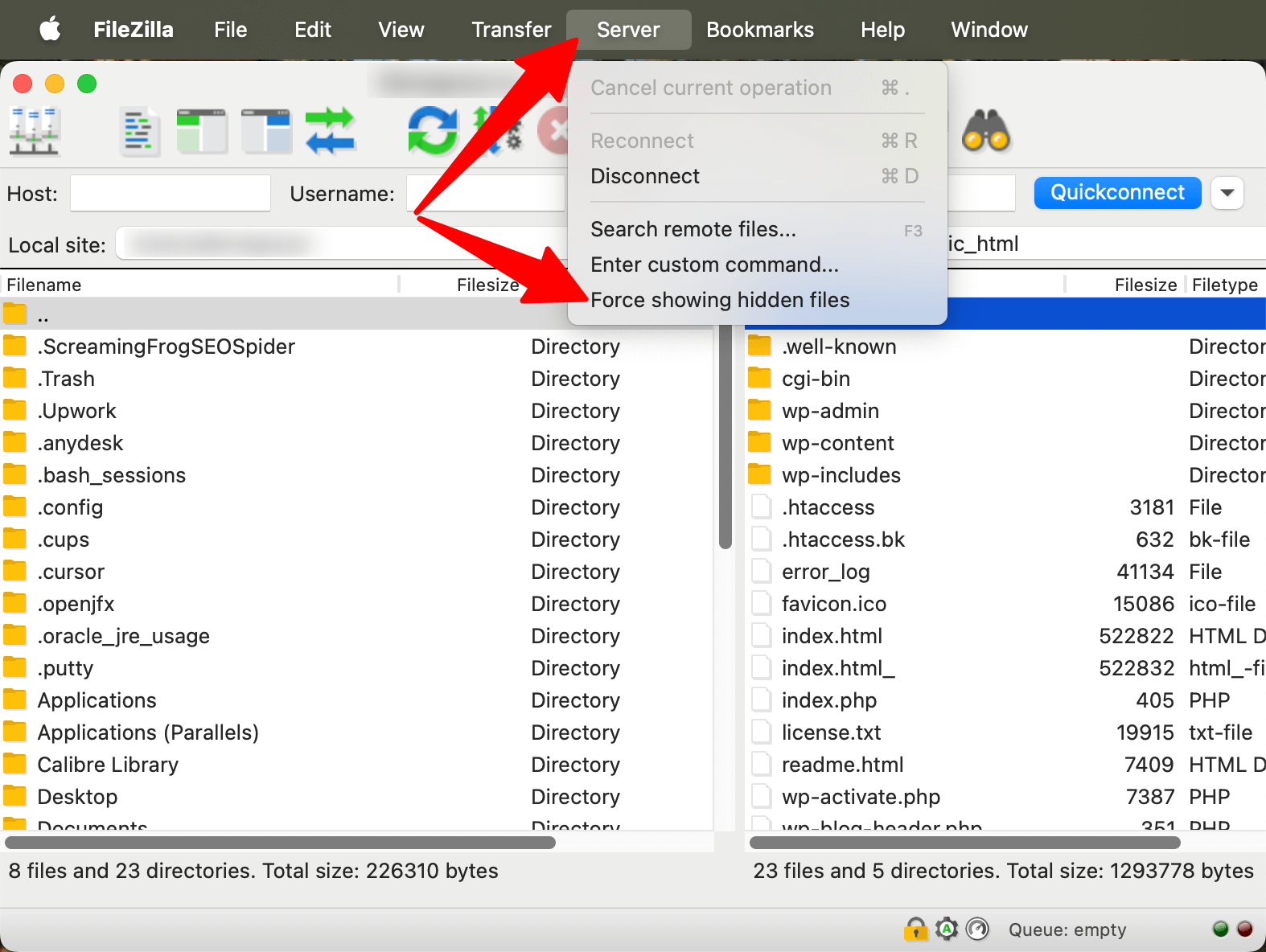Select the .ScreamingFrogSEOSpider directory

pyautogui.click(x=356, y=346)
